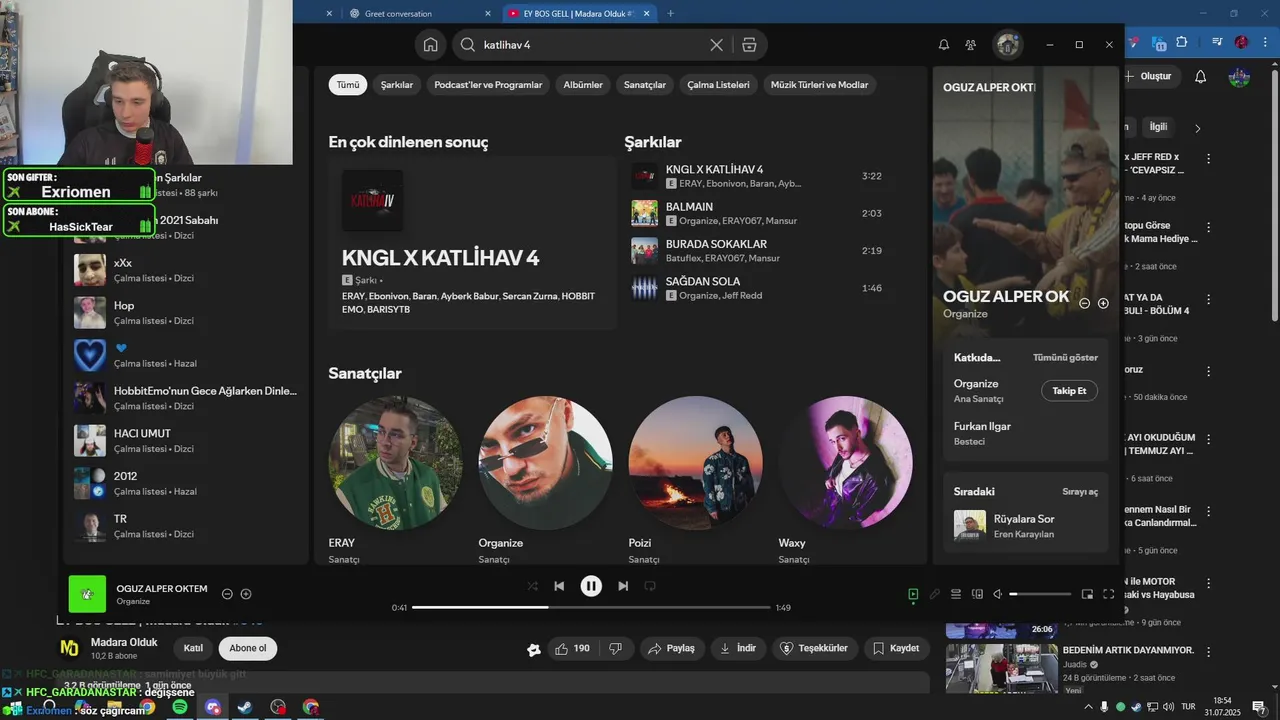The image size is (1280, 720).
Task: Toggle shuffle in Spotify player
Action: (x=532, y=586)
